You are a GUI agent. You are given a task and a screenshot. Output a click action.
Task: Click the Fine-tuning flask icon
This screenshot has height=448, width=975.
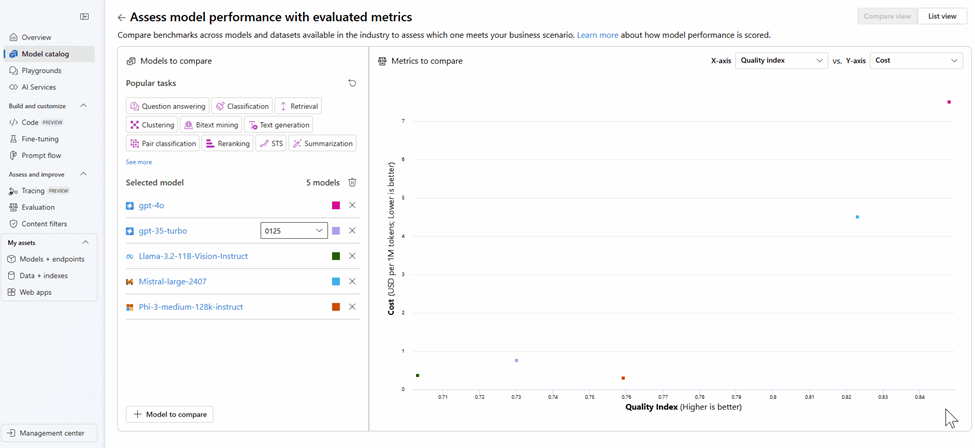click(x=14, y=139)
